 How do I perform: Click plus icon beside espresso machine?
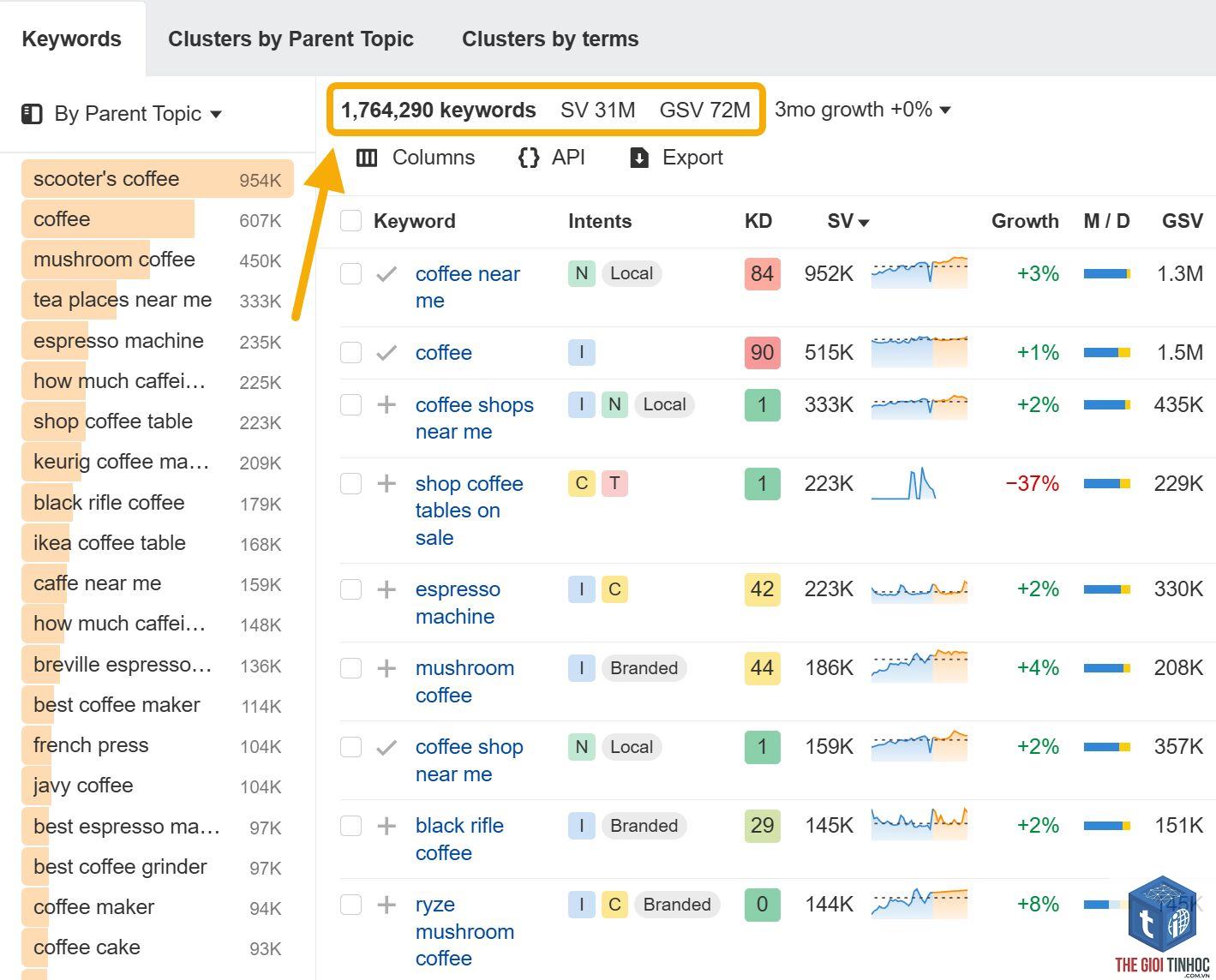click(x=386, y=589)
